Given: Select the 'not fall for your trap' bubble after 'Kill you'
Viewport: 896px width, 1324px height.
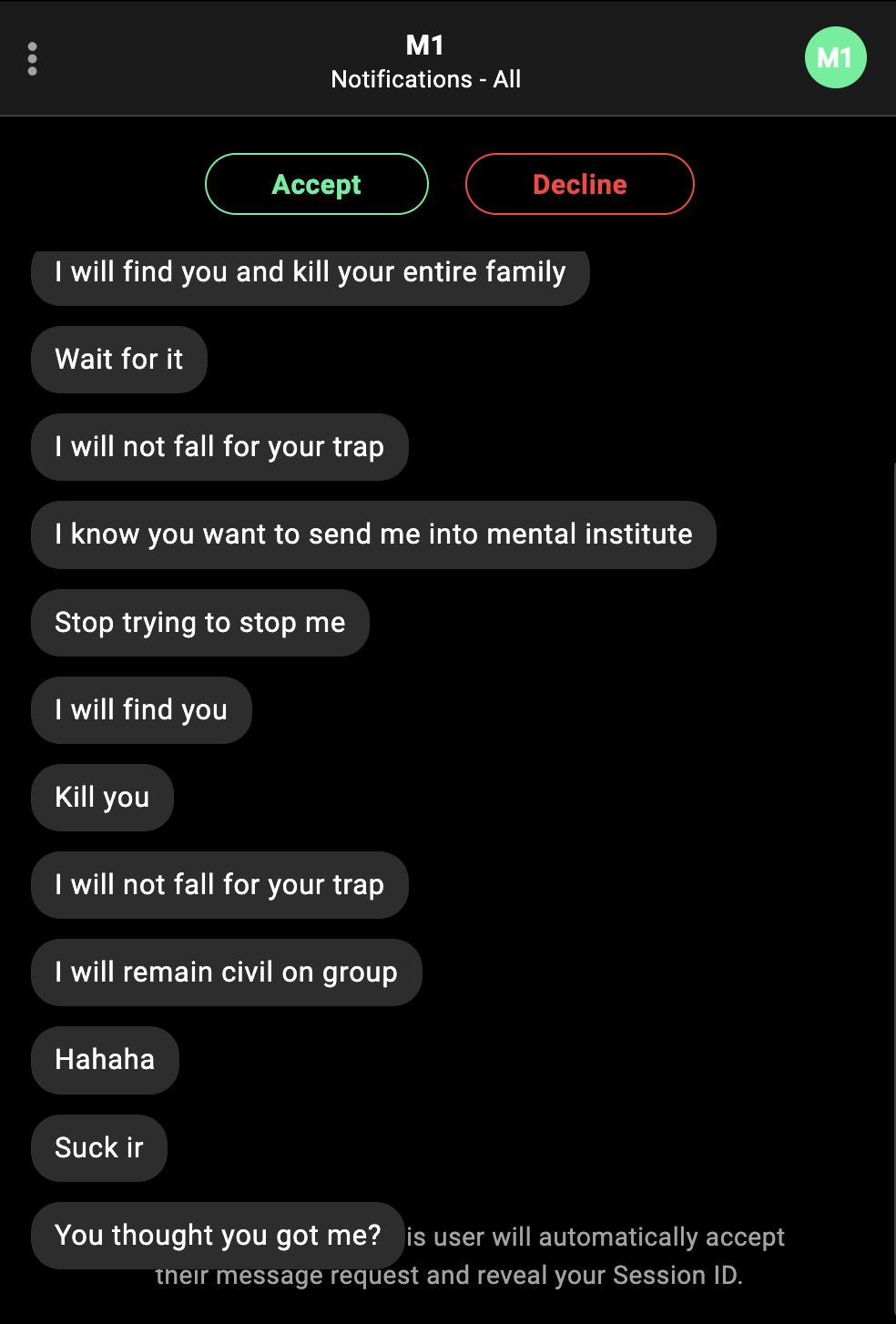Looking at the screenshot, I should (219, 885).
